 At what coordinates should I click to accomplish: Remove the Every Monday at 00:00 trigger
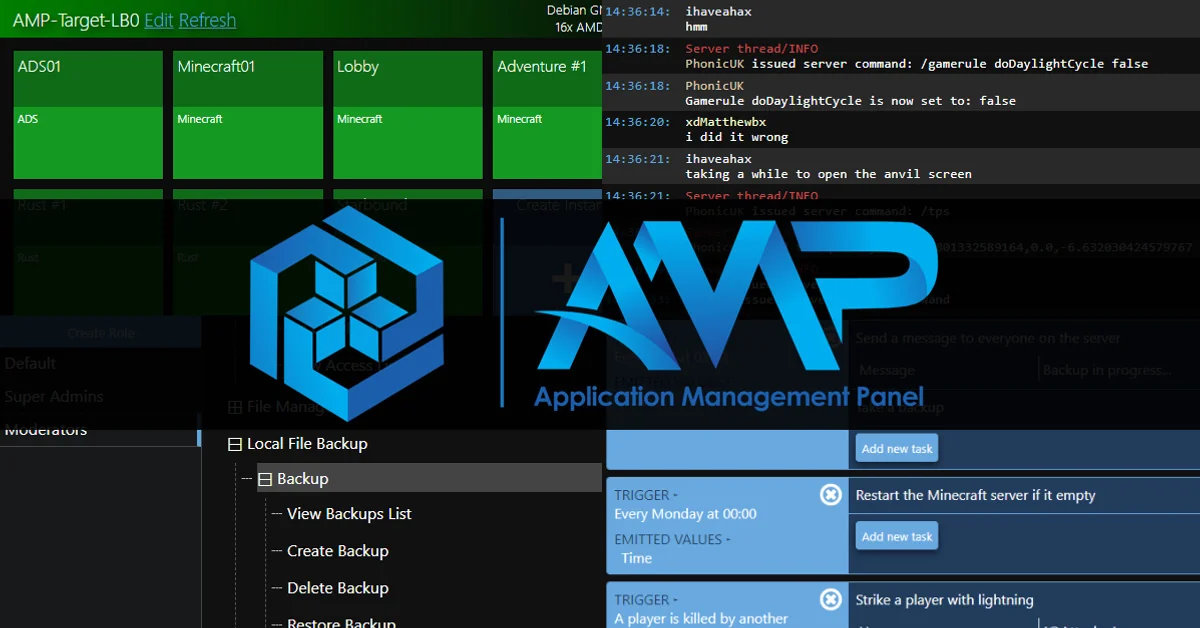(831, 494)
